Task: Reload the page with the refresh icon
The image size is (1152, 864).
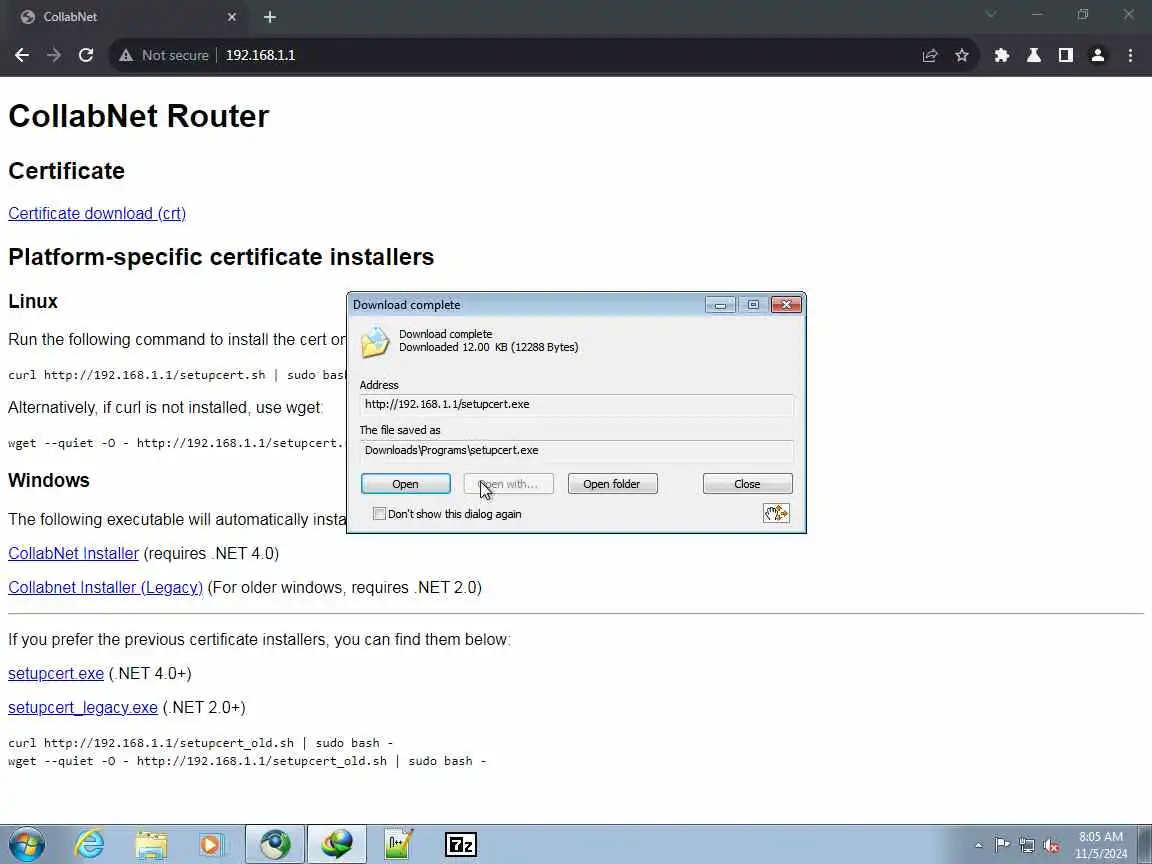Action: tap(86, 55)
